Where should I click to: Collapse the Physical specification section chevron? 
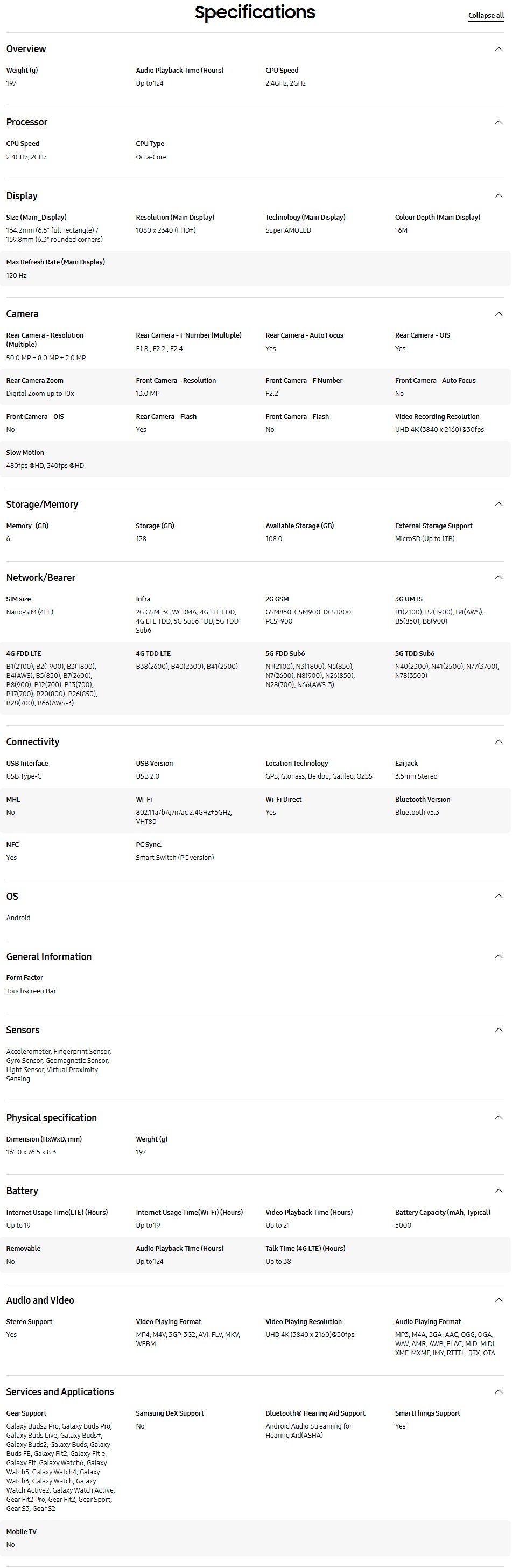499,1117
